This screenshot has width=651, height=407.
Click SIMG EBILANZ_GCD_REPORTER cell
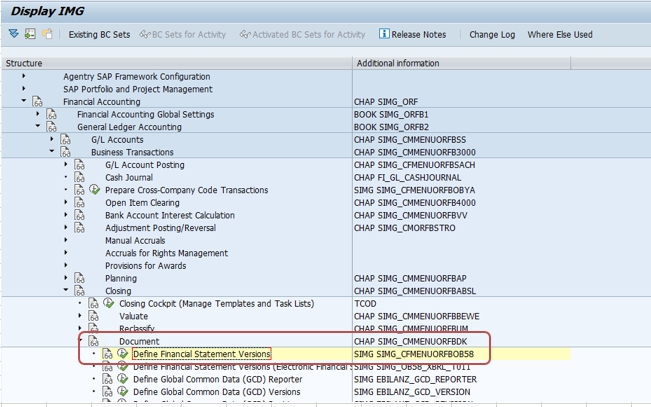[415, 379]
